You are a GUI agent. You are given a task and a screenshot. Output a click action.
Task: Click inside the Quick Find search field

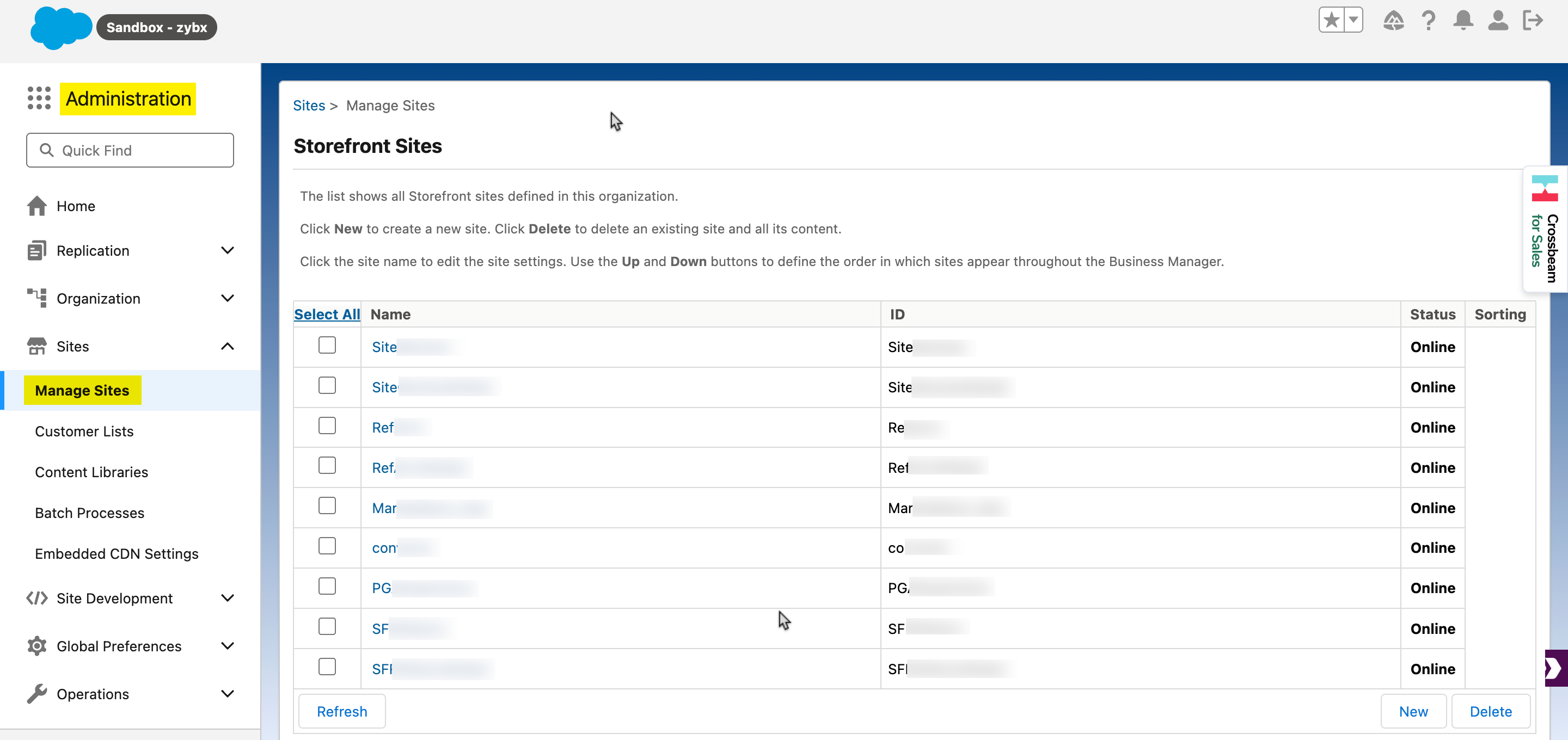point(130,150)
